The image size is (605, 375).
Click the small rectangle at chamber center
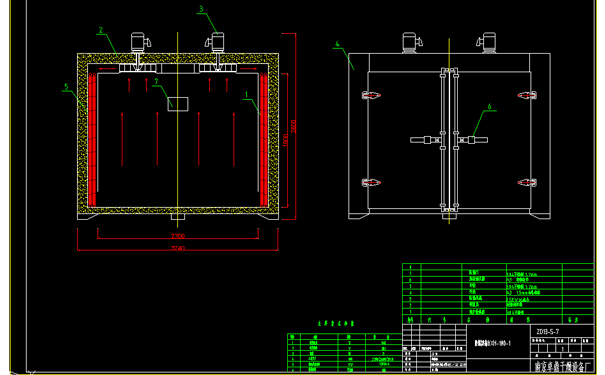(178, 104)
